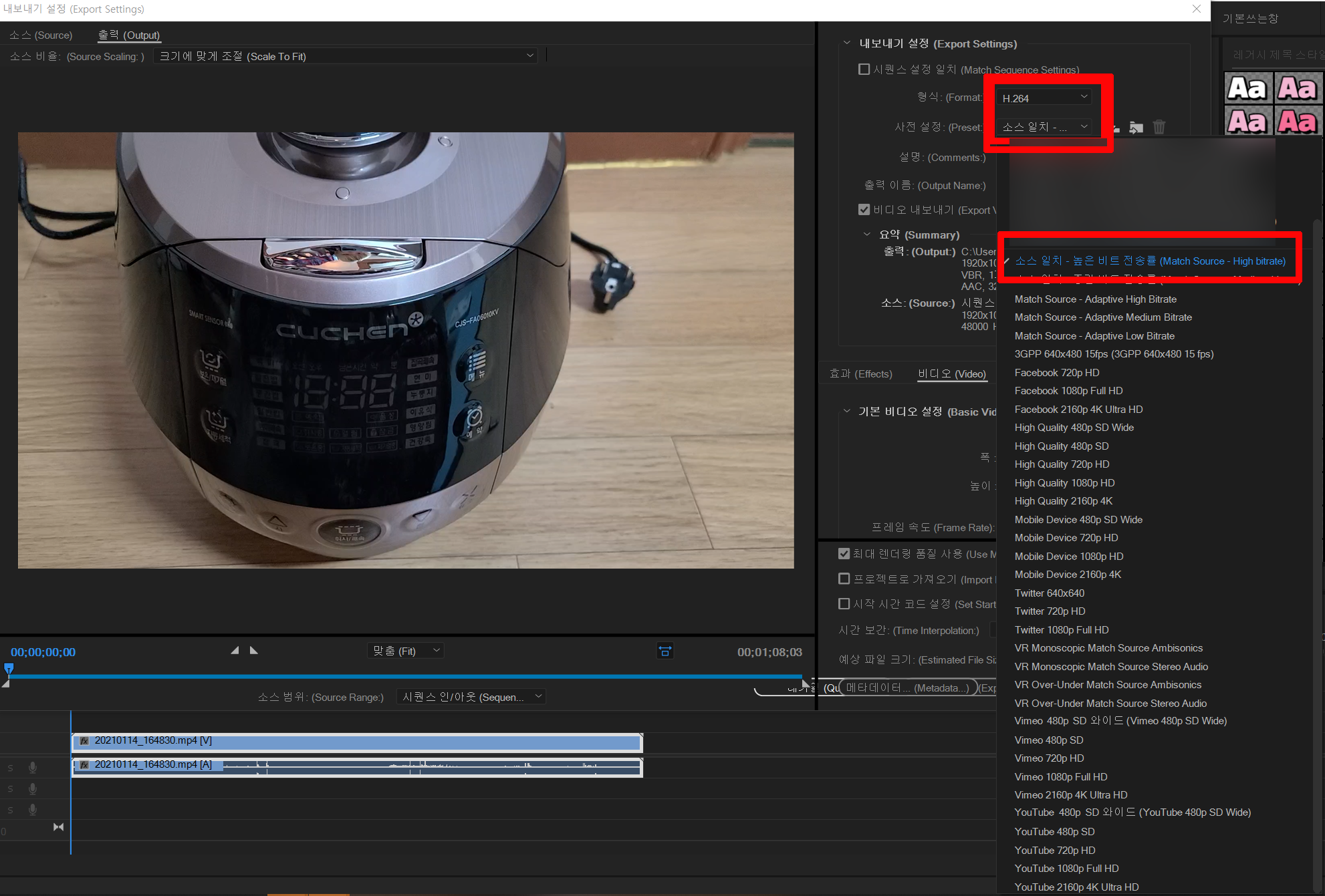Click the current timecode 00;00;00;00
Screen dimensions: 1325x896
click(x=43, y=651)
